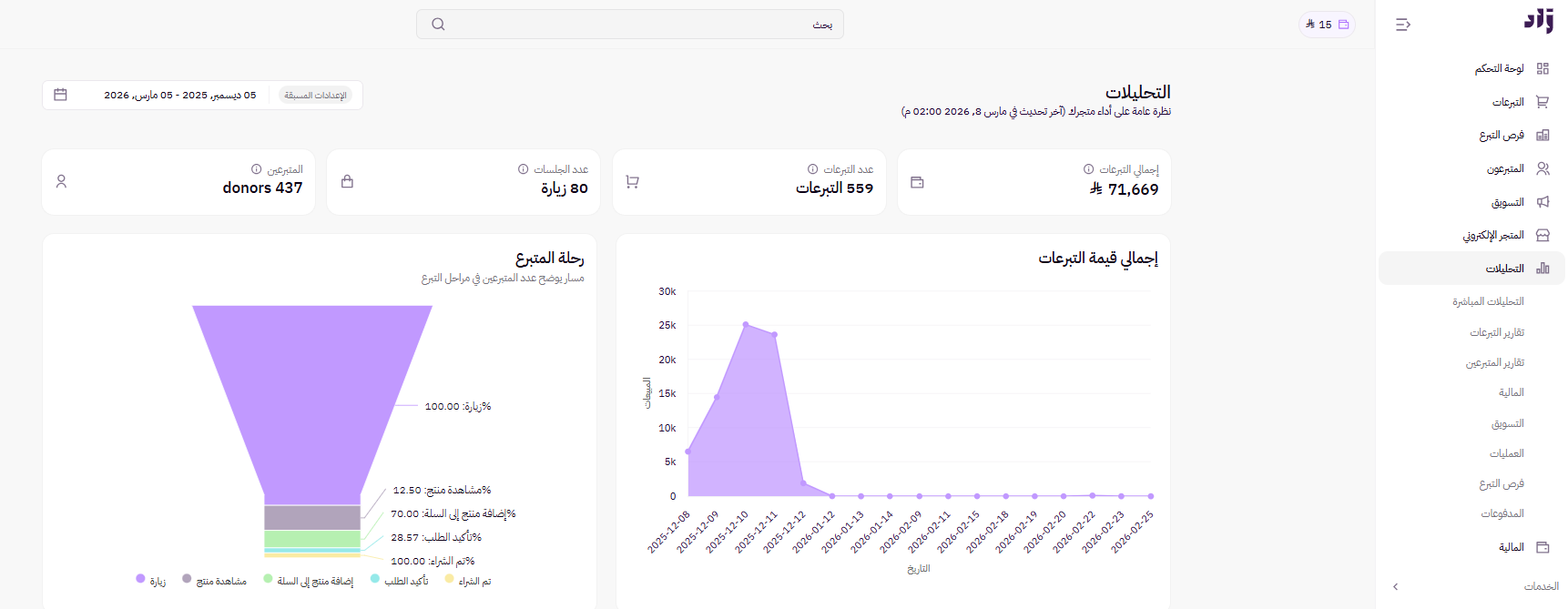Screen dimensions: 1568x609
Task: Toggle the تم الشراء legend item
Action: click(468, 580)
